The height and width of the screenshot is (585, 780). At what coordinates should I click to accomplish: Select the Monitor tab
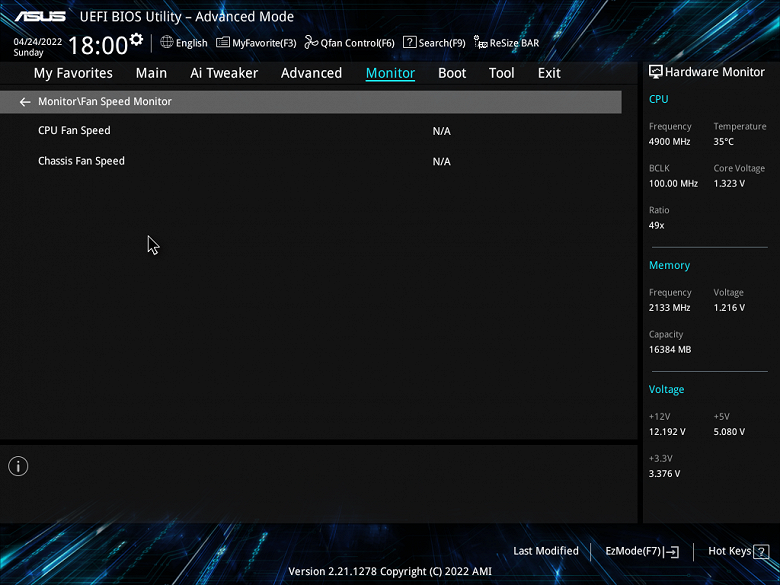coord(390,73)
